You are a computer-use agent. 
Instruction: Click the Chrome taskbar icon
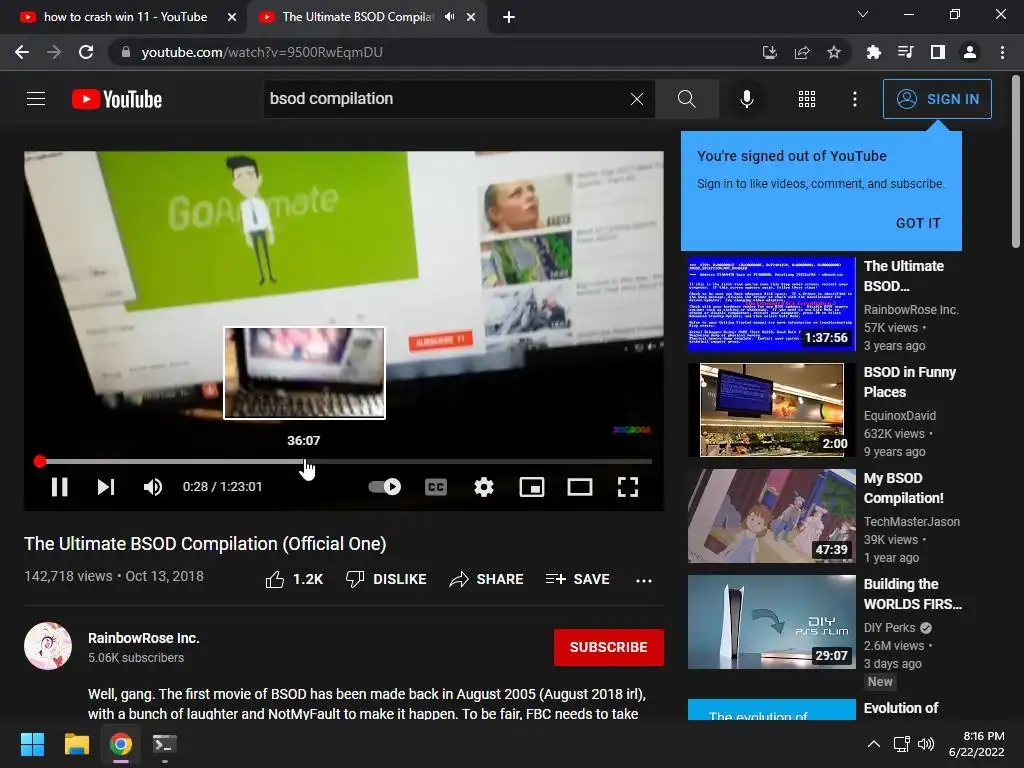tap(120, 744)
